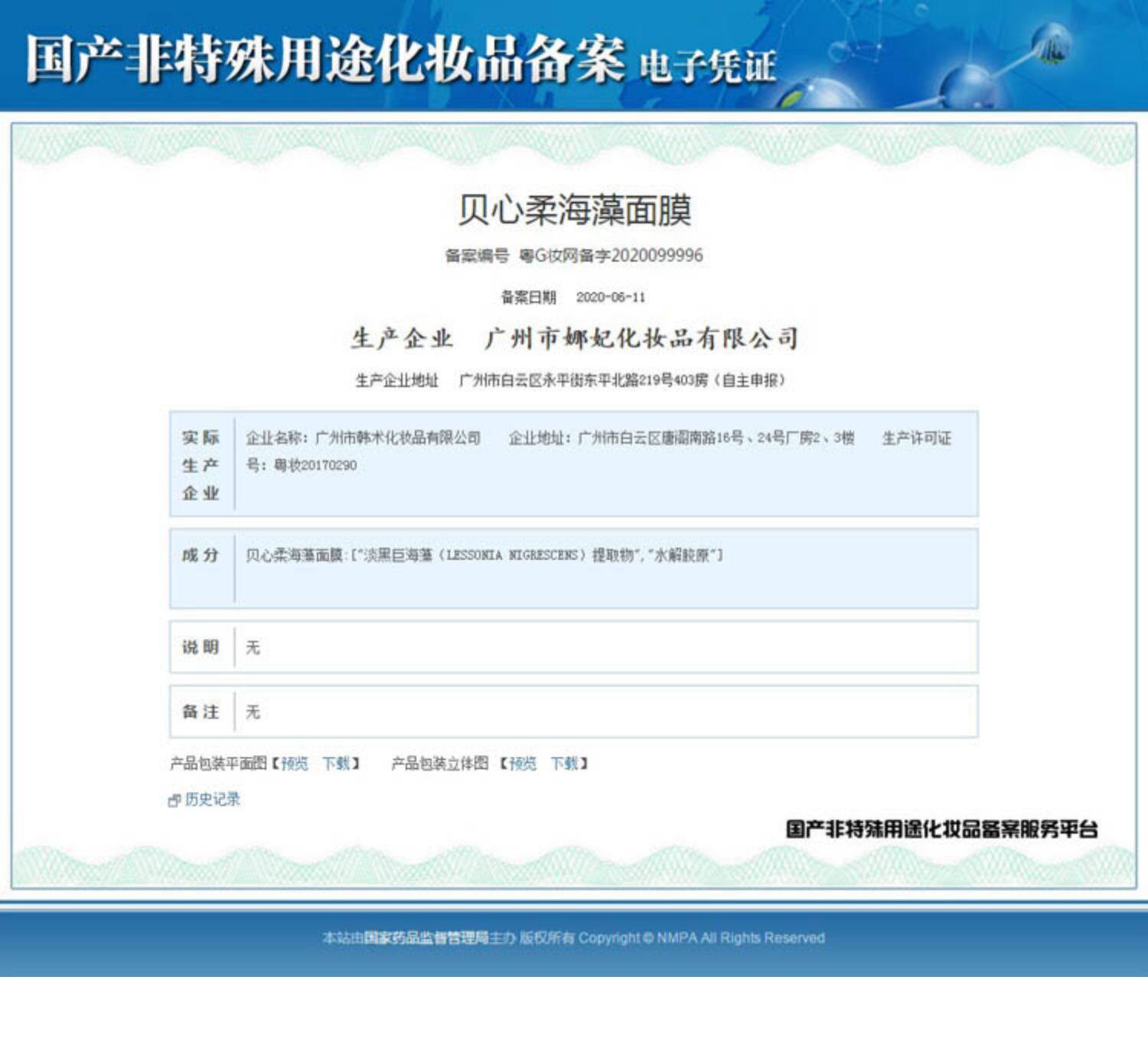The width and height of the screenshot is (1148, 1055).
Task: Click 预览 link for 产品包装平面图
Action: [295, 764]
